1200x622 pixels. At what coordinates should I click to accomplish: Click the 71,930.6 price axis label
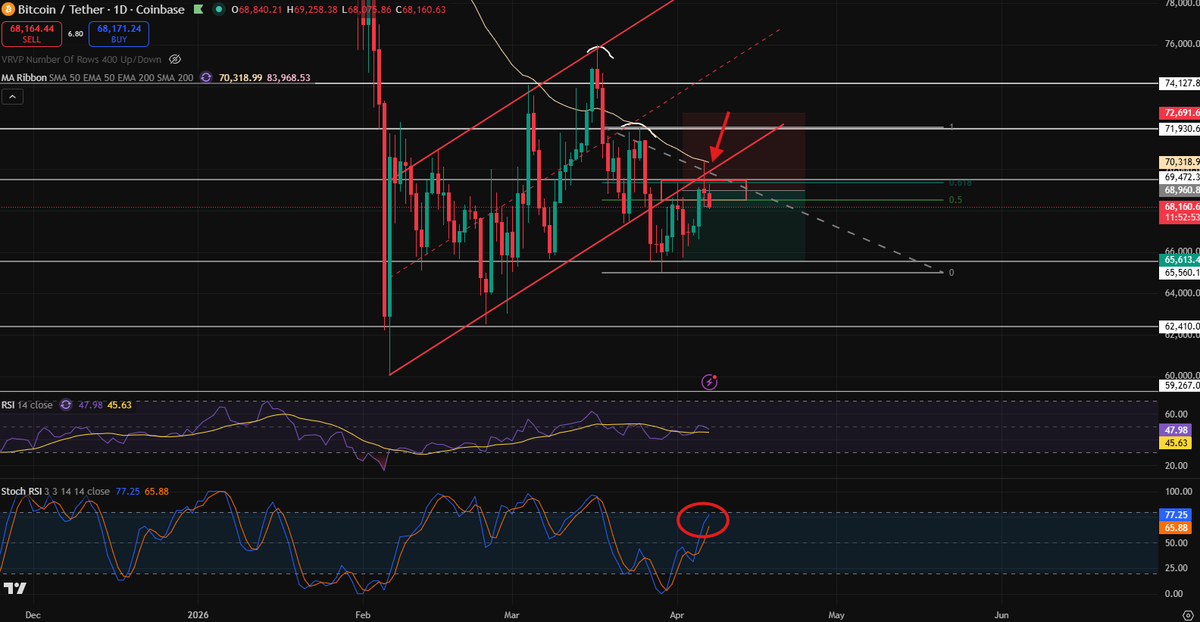click(x=1179, y=129)
